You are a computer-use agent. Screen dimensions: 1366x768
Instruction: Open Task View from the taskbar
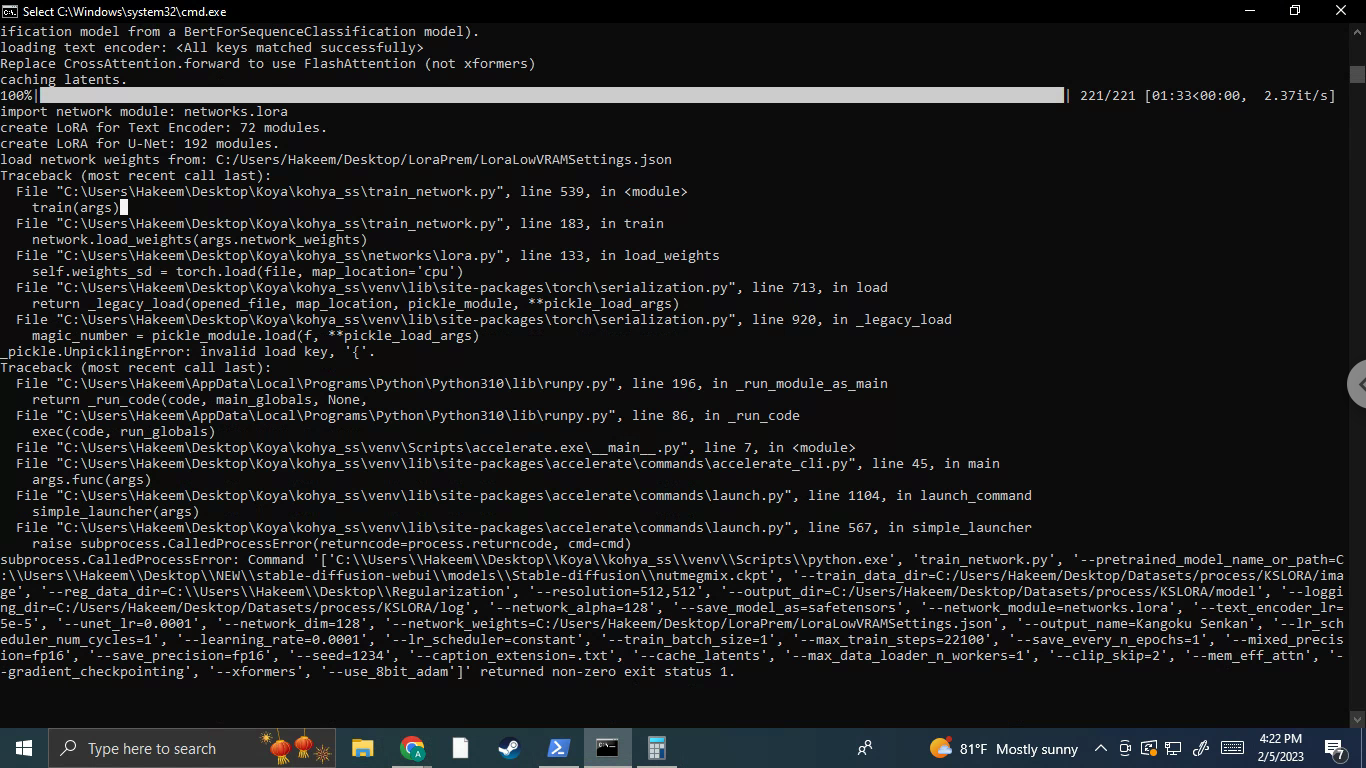click(x=866, y=748)
